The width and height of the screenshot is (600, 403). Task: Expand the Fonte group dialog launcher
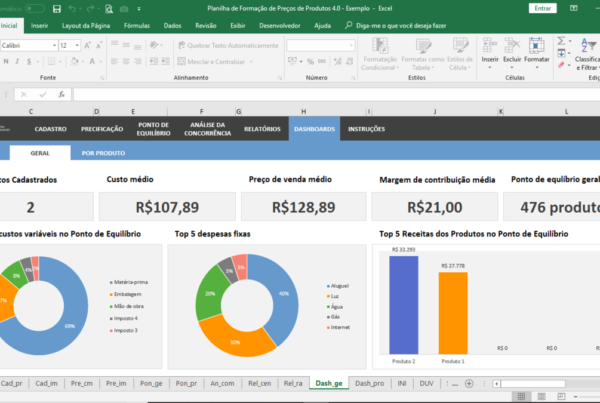pyautogui.click(x=102, y=78)
